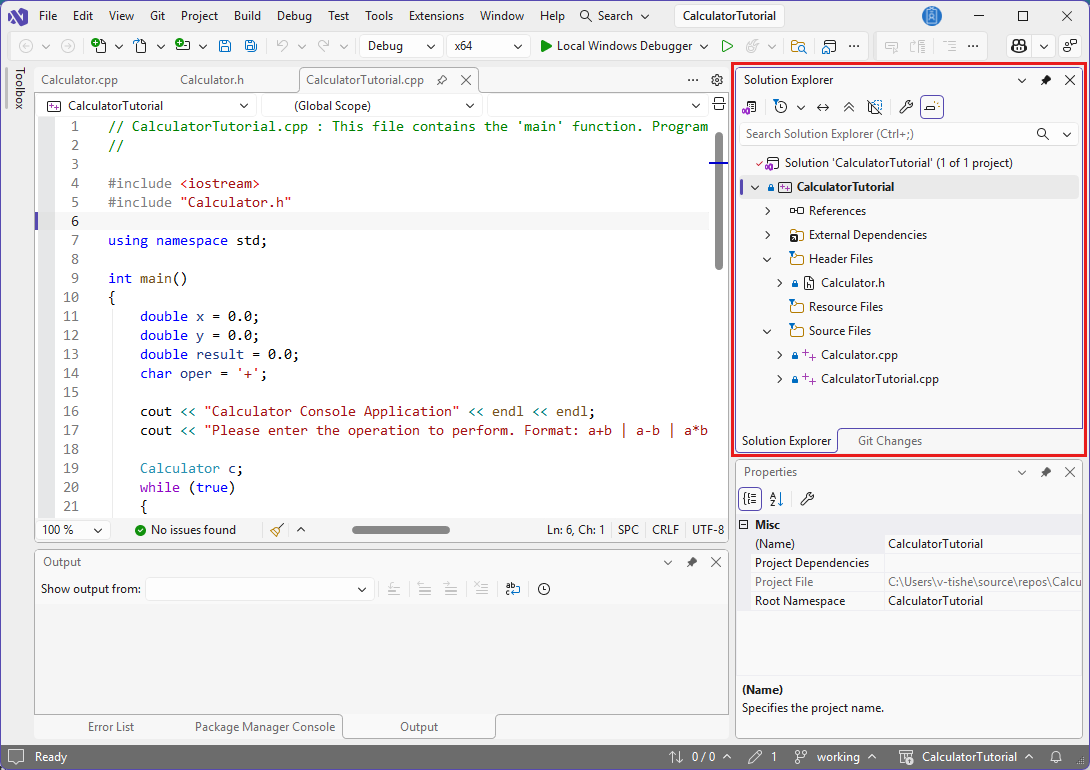Click CalculatorTutorial repository in status bar
The image size is (1090, 770).
(x=966, y=757)
